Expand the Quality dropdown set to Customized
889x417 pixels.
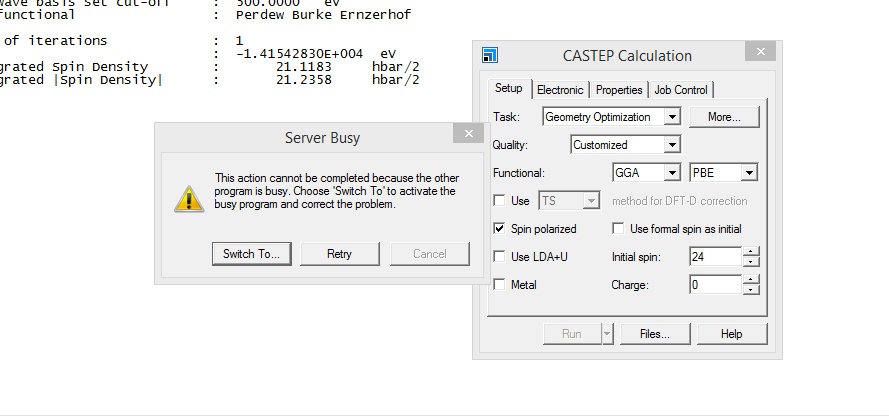[672, 145]
